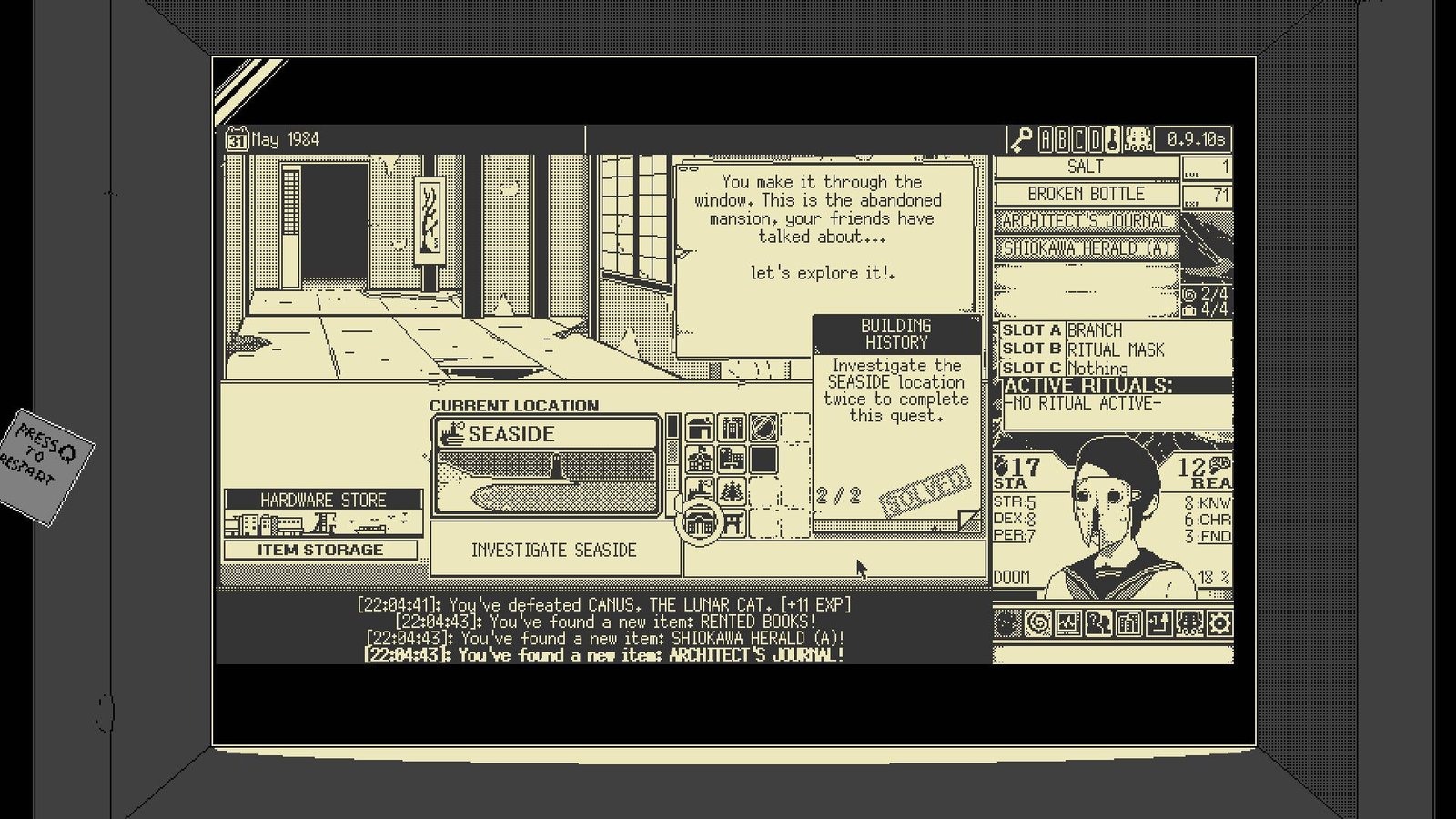Click the key icon in top bar
Viewport: 1456px width, 819px height.
[x=1021, y=139]
